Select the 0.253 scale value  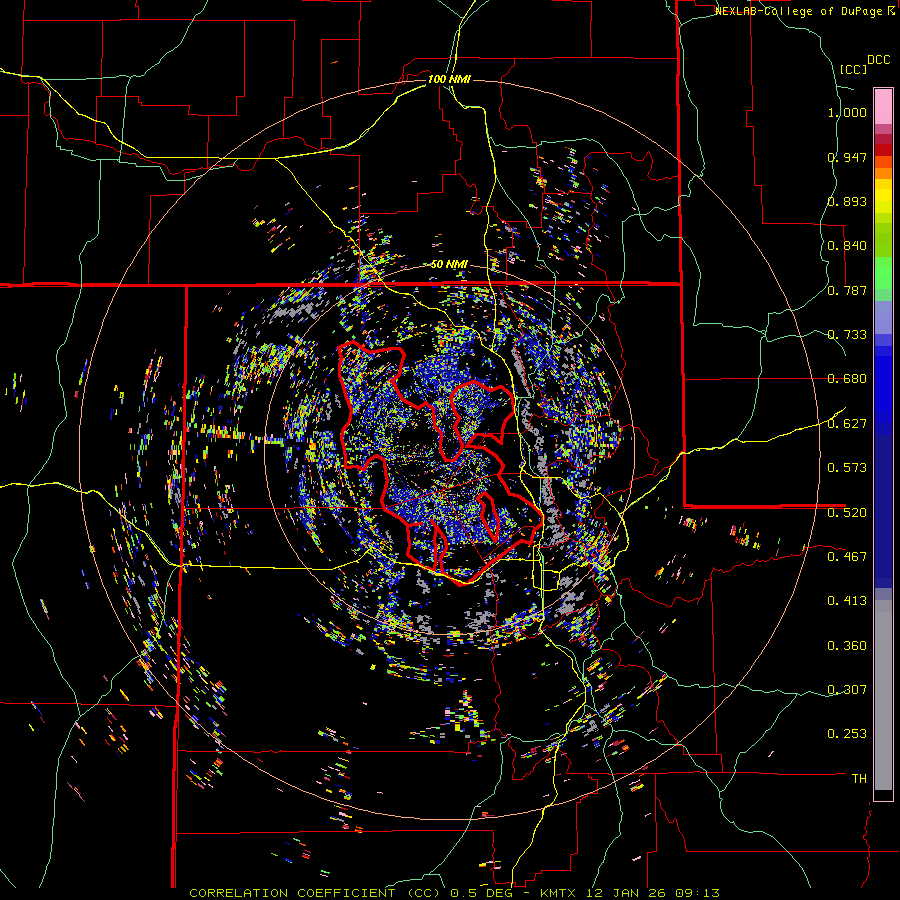tap(847, 734)
